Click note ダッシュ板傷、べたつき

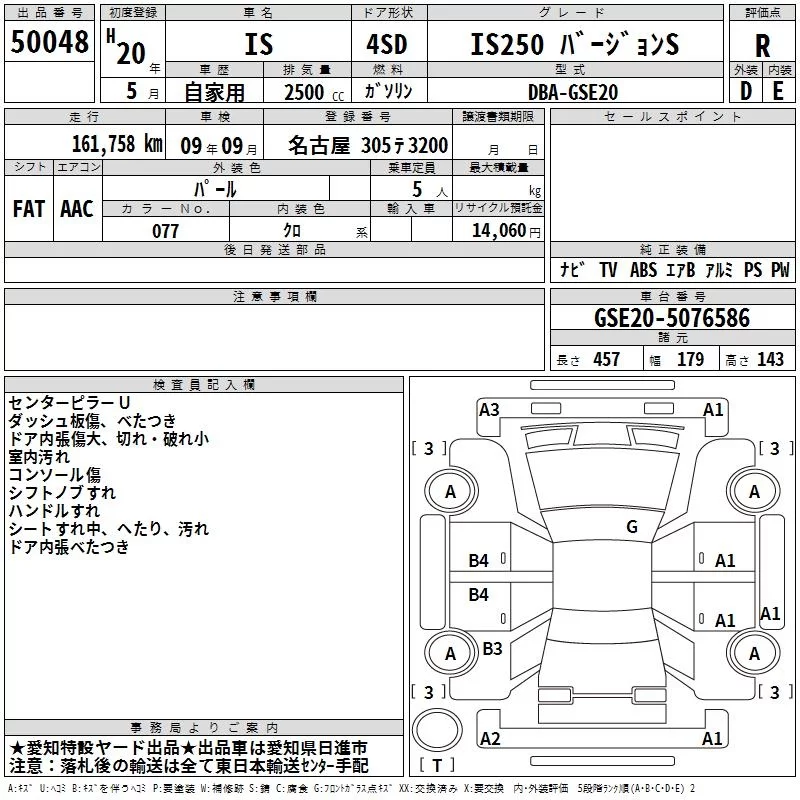[x=92, y=420]
